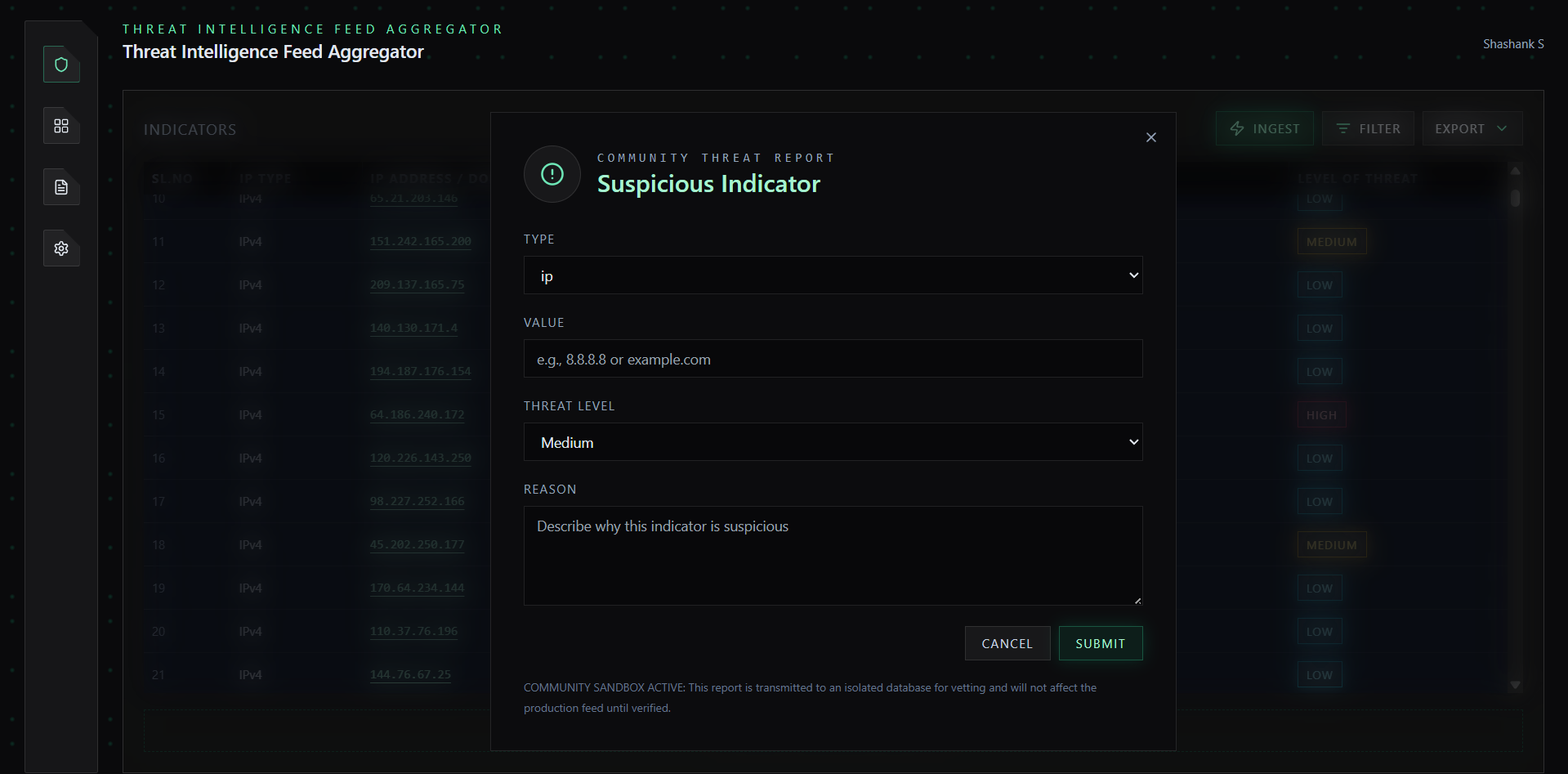Open IP address 140.130.171.4
Viewport: 1568px width, 774px height.
click(413, 329)
